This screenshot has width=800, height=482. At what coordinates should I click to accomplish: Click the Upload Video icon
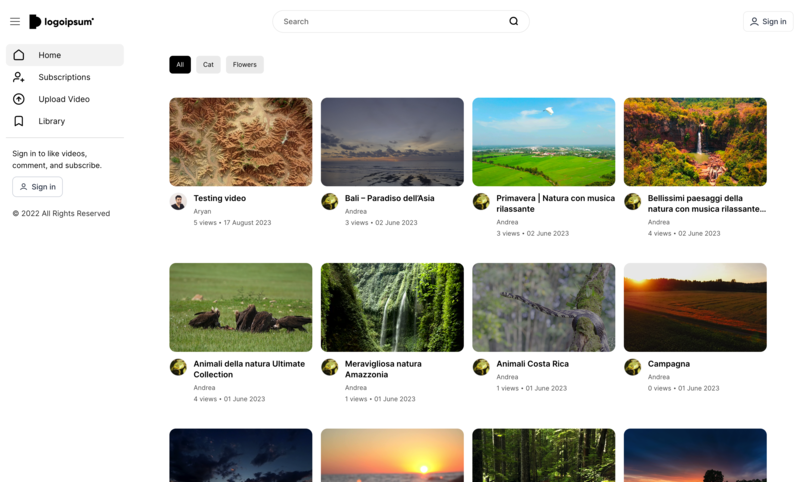[19, 99]
